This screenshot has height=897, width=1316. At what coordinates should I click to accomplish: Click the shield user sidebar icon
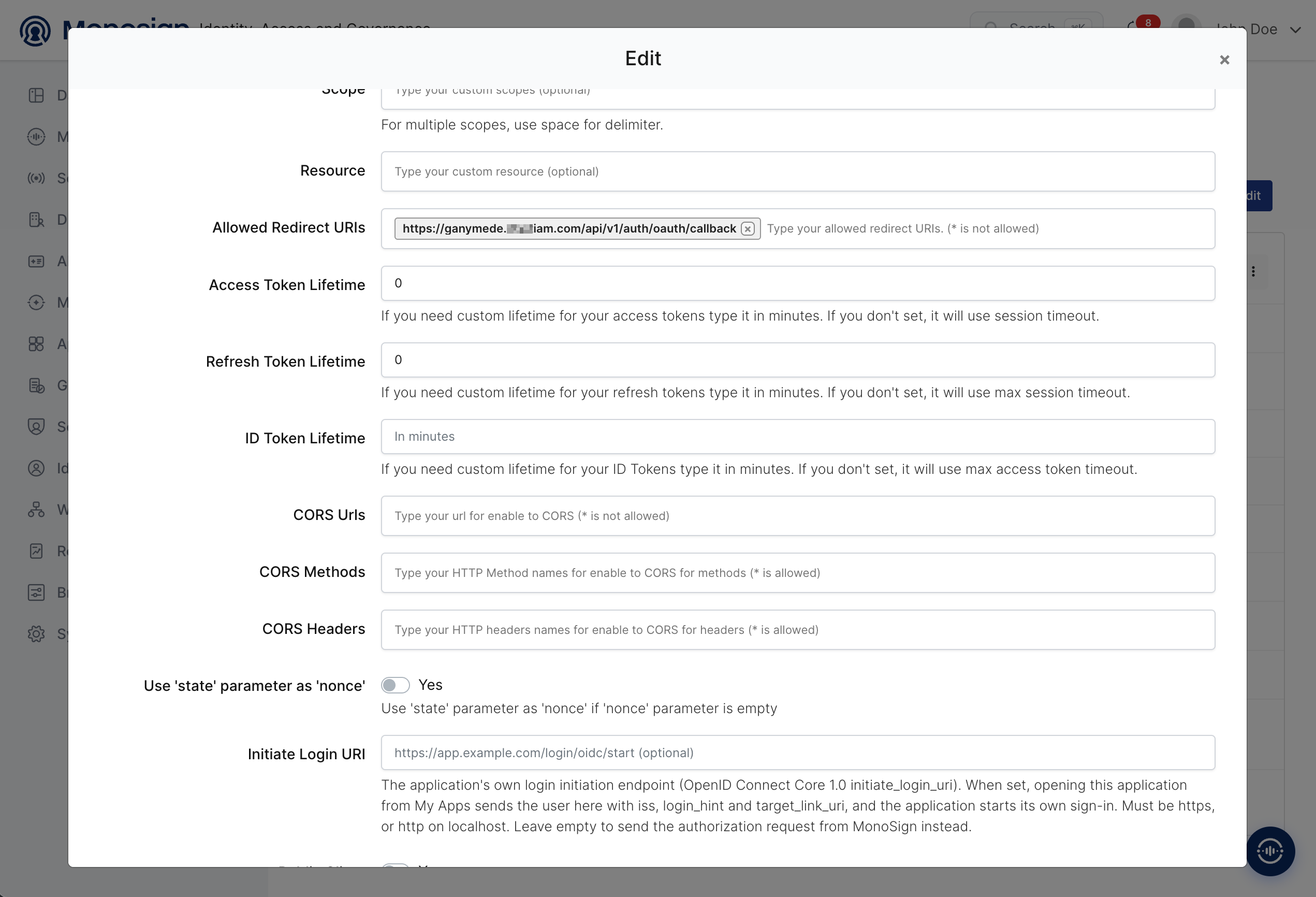(36, 427)
